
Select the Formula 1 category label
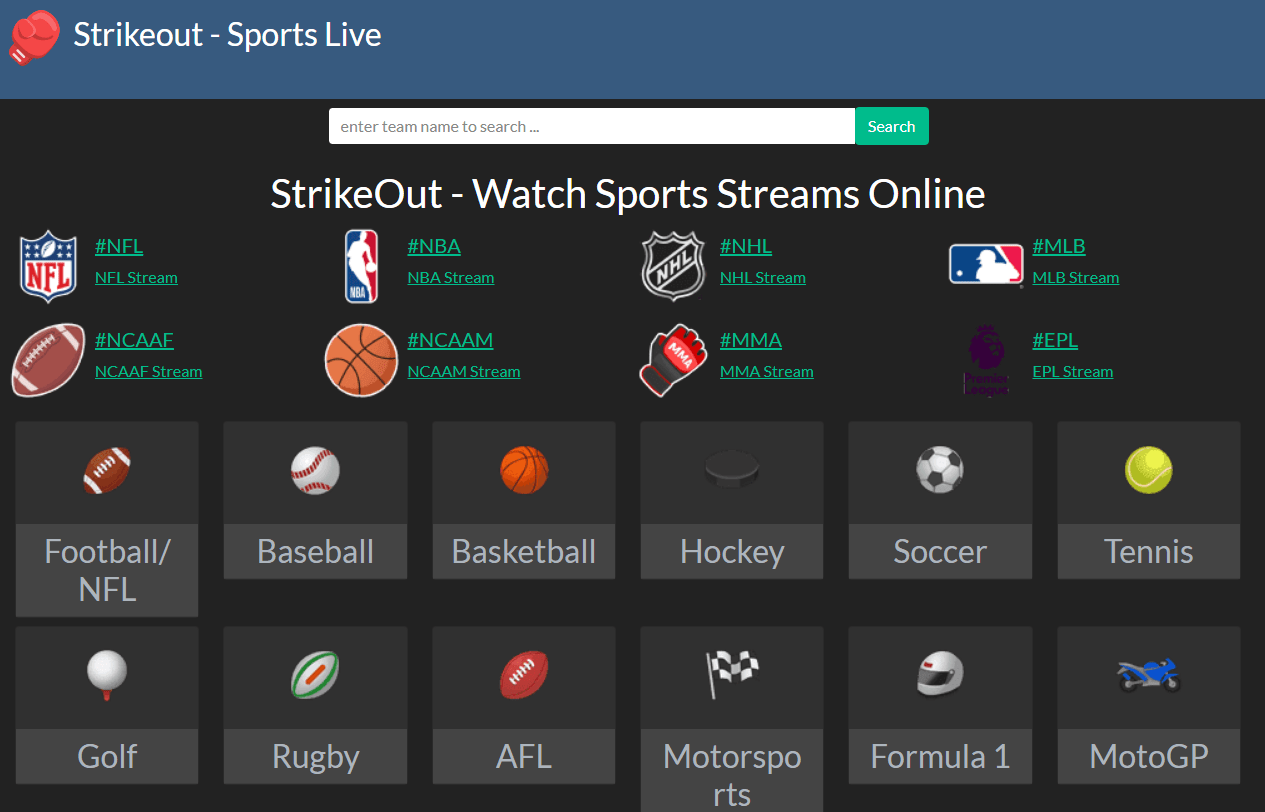coord(940,756)
